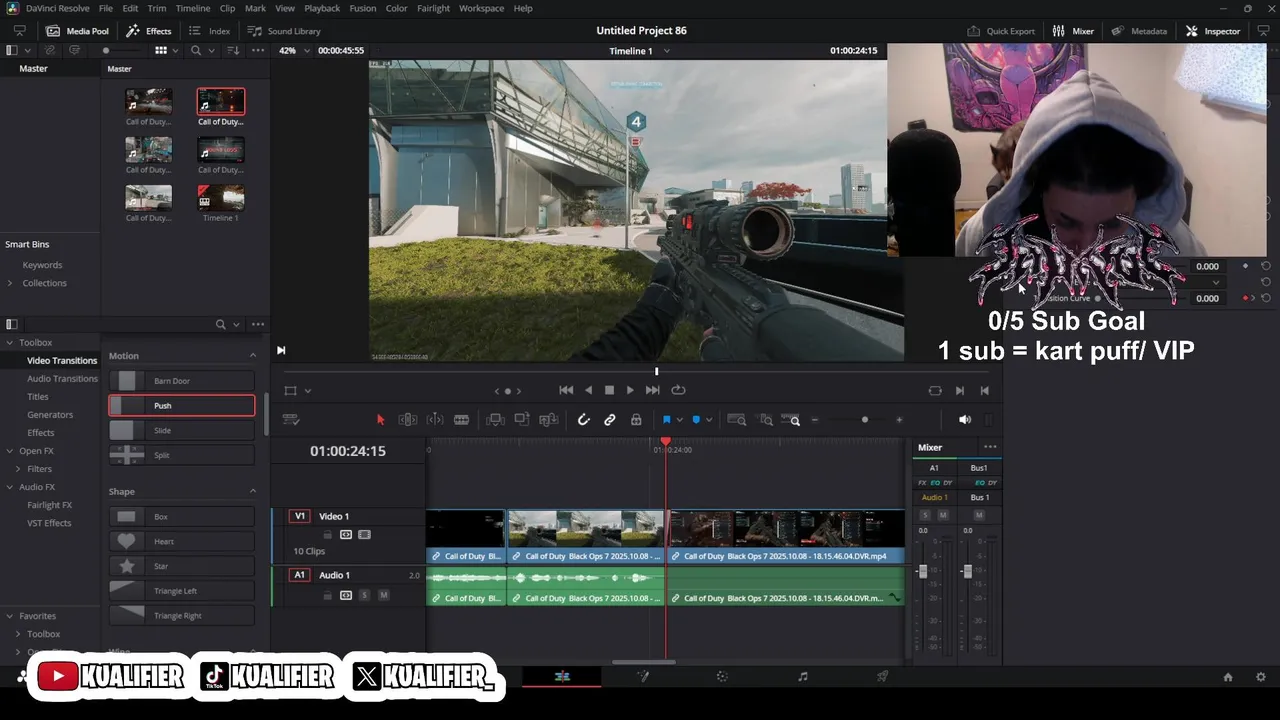Viewport: 1280px width, 720px height.
Task: Add a blue flag to clip
Action: (x=667, y=420)
